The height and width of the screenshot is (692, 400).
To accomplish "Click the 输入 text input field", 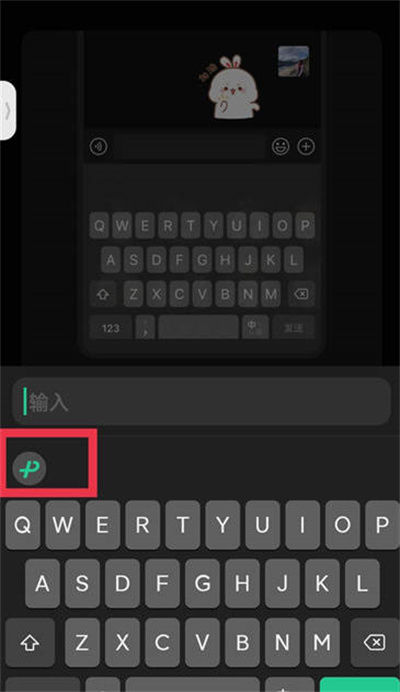I will click(x=201, y=402).
